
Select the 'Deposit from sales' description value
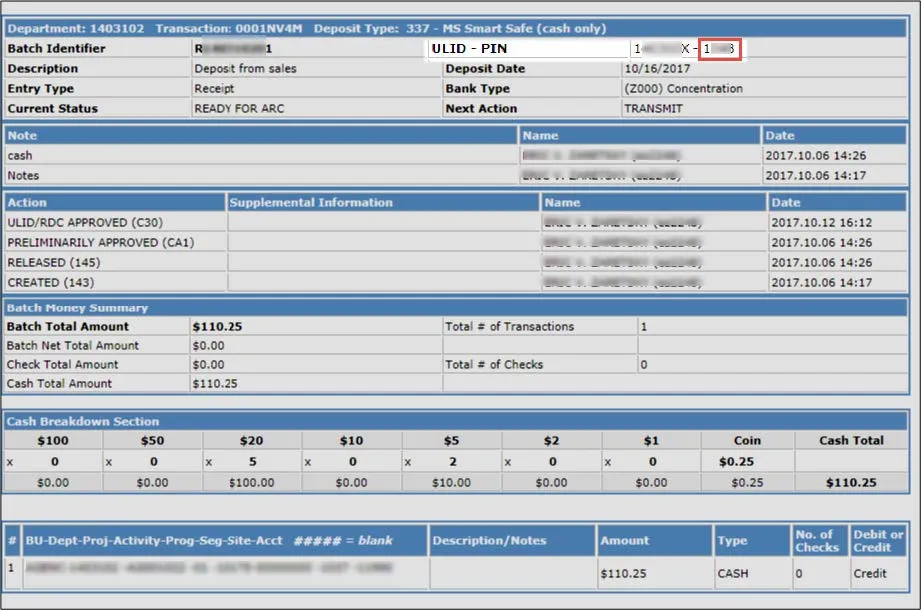pyautogui.click(x=245, y=69)
